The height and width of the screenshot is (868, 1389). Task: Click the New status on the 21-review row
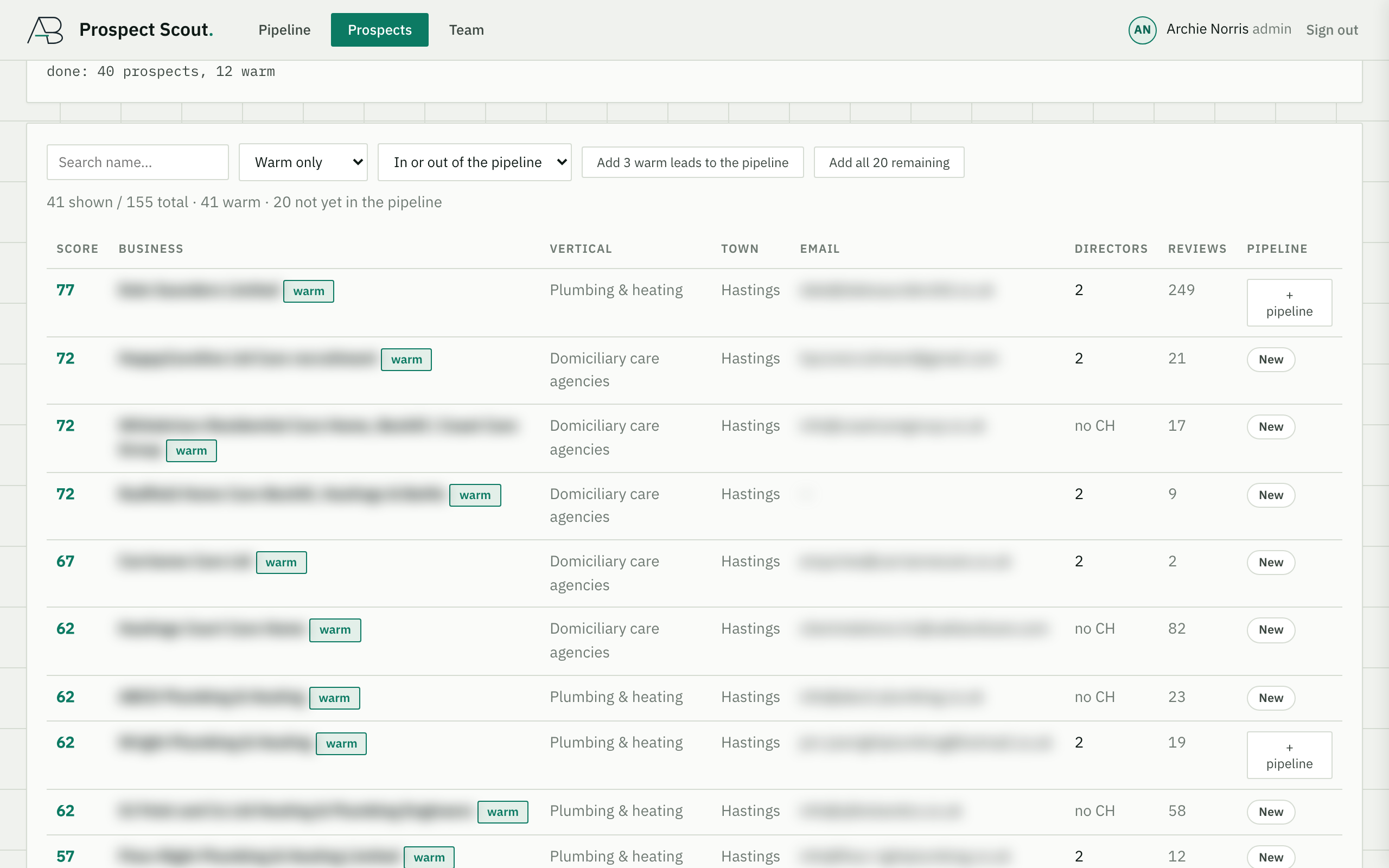pos(1271,359)
